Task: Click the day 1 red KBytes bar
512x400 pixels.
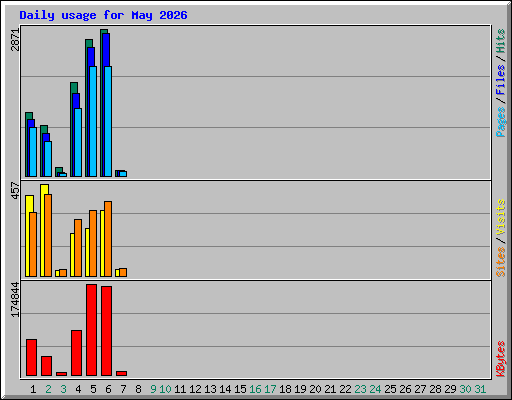Action: [x=31, y=358]
